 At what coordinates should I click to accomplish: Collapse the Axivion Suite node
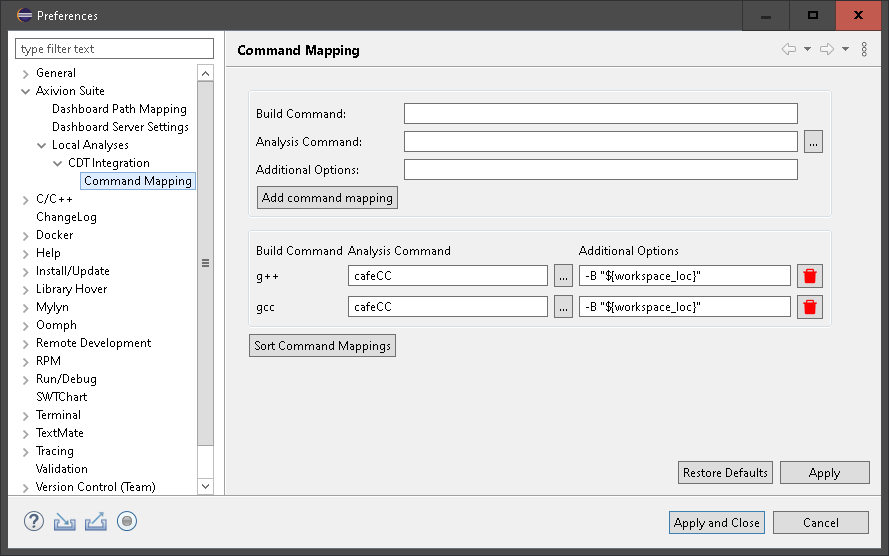(26, 91)
